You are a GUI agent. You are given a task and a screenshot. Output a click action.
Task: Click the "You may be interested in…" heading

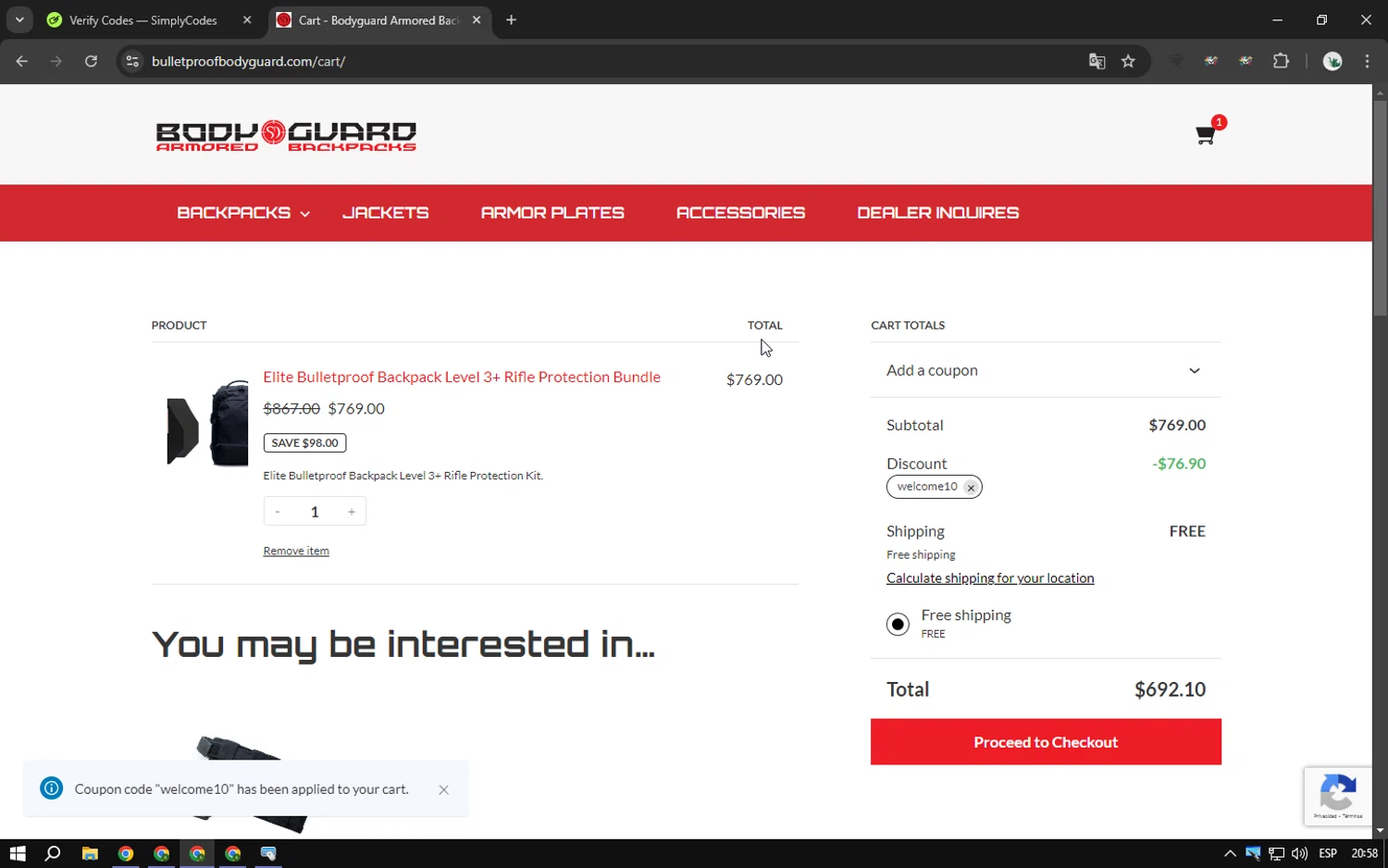pyautogui.click(x=403, y=644)
